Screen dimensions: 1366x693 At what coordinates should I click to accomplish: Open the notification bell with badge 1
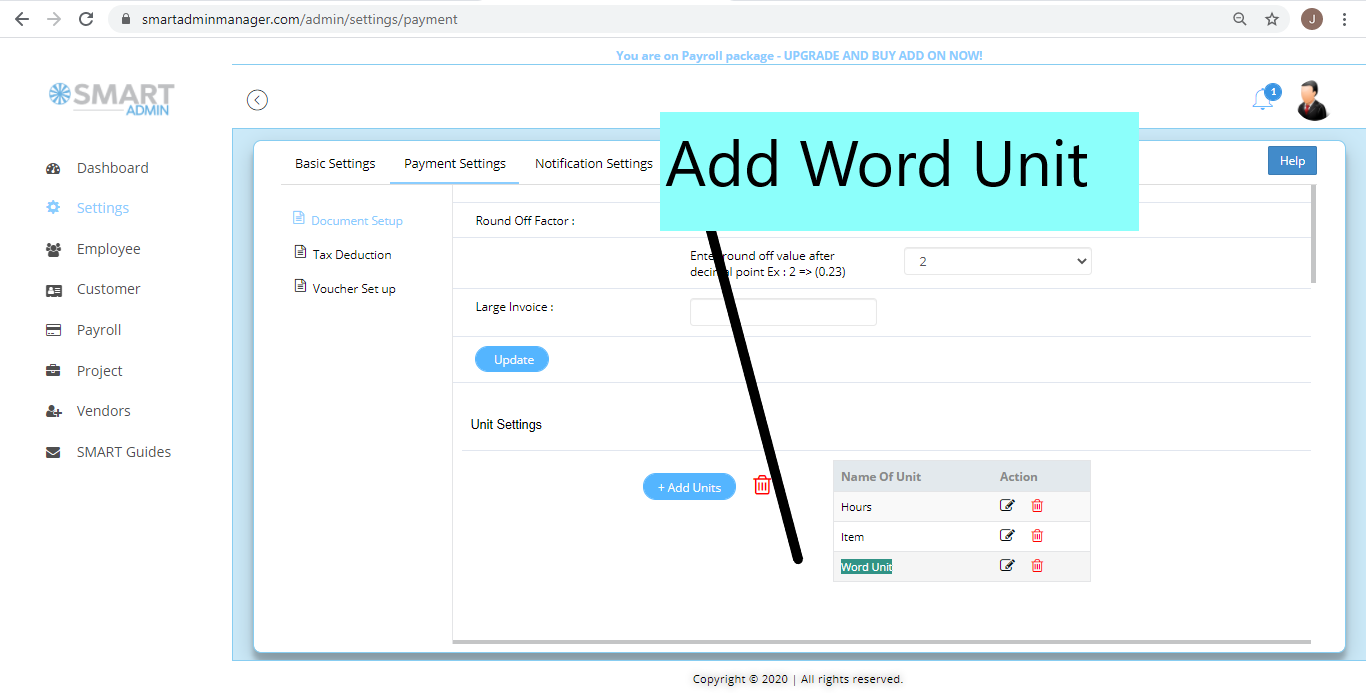1261,99
